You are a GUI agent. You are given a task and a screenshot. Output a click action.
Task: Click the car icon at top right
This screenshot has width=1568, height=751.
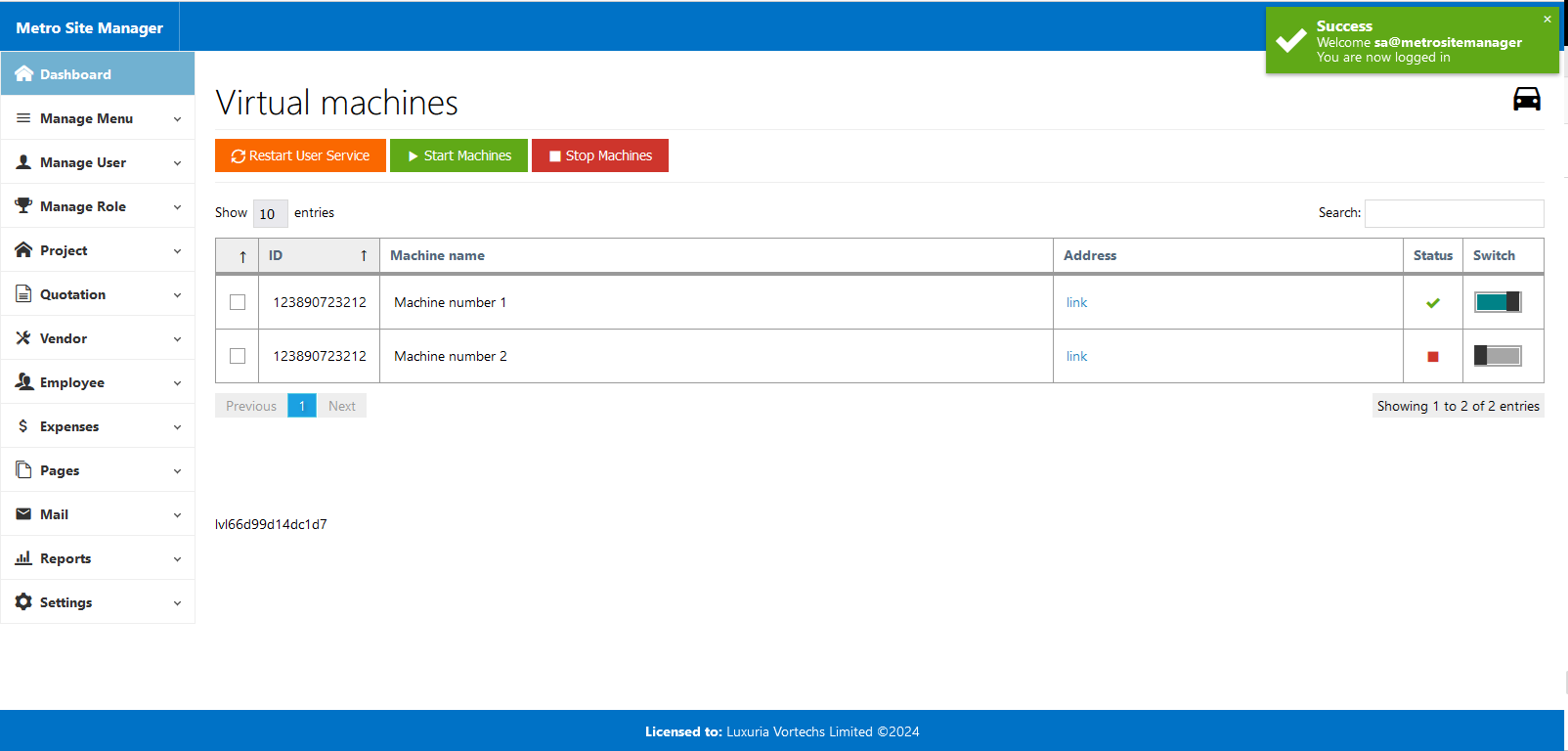1526,99
